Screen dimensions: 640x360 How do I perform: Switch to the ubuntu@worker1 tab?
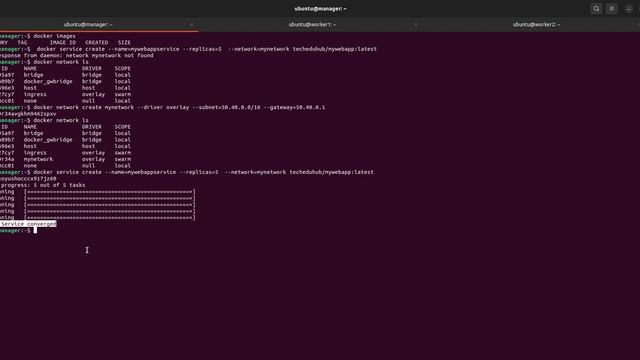pyautogui.click(x=312, y=24)
